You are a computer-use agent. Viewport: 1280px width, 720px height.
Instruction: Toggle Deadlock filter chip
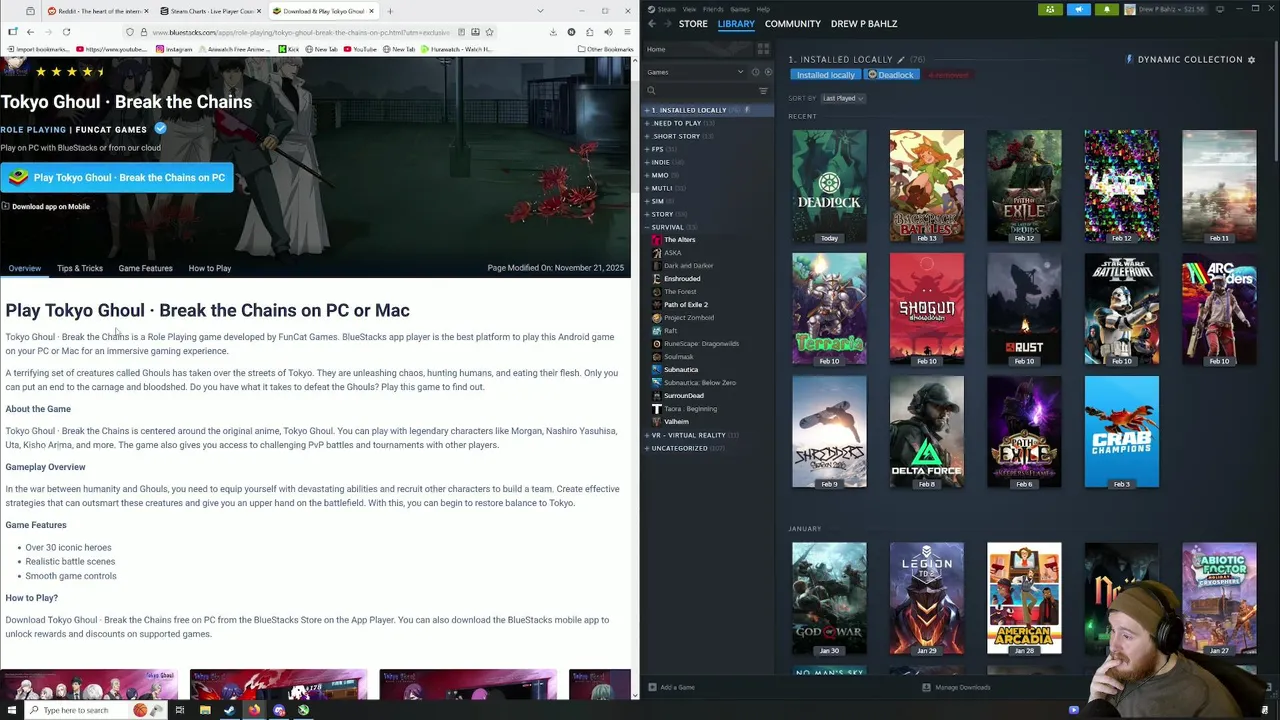tap(890, 75)
